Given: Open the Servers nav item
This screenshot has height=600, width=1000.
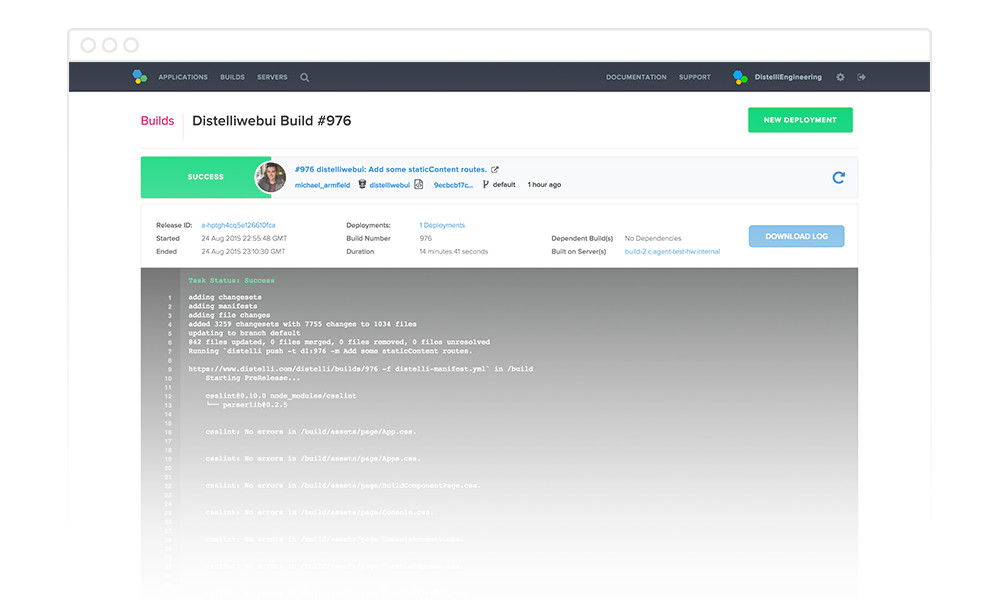Looking at the screenshot, I should 272,77.
